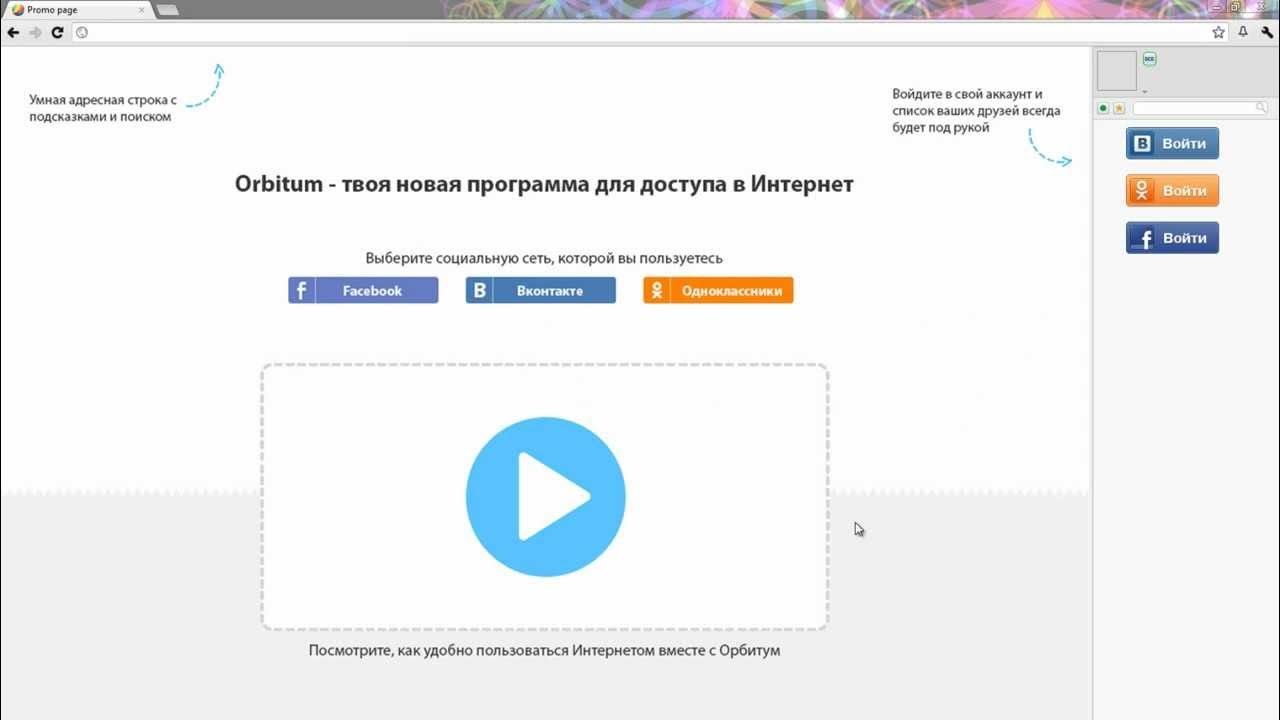Image resolution: width=1280 pixels, height=720 pixels.
Task: Choose the Facebook social network button
Action: click(x=363, y=290)
